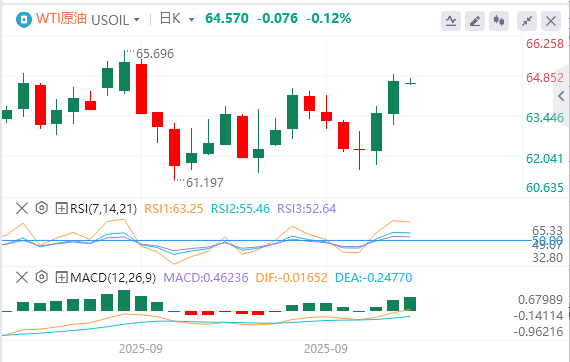Viewport: 570px width, 362px height.
Task: Click the 60.635 price axis label
Action: [x=545, y=188]
